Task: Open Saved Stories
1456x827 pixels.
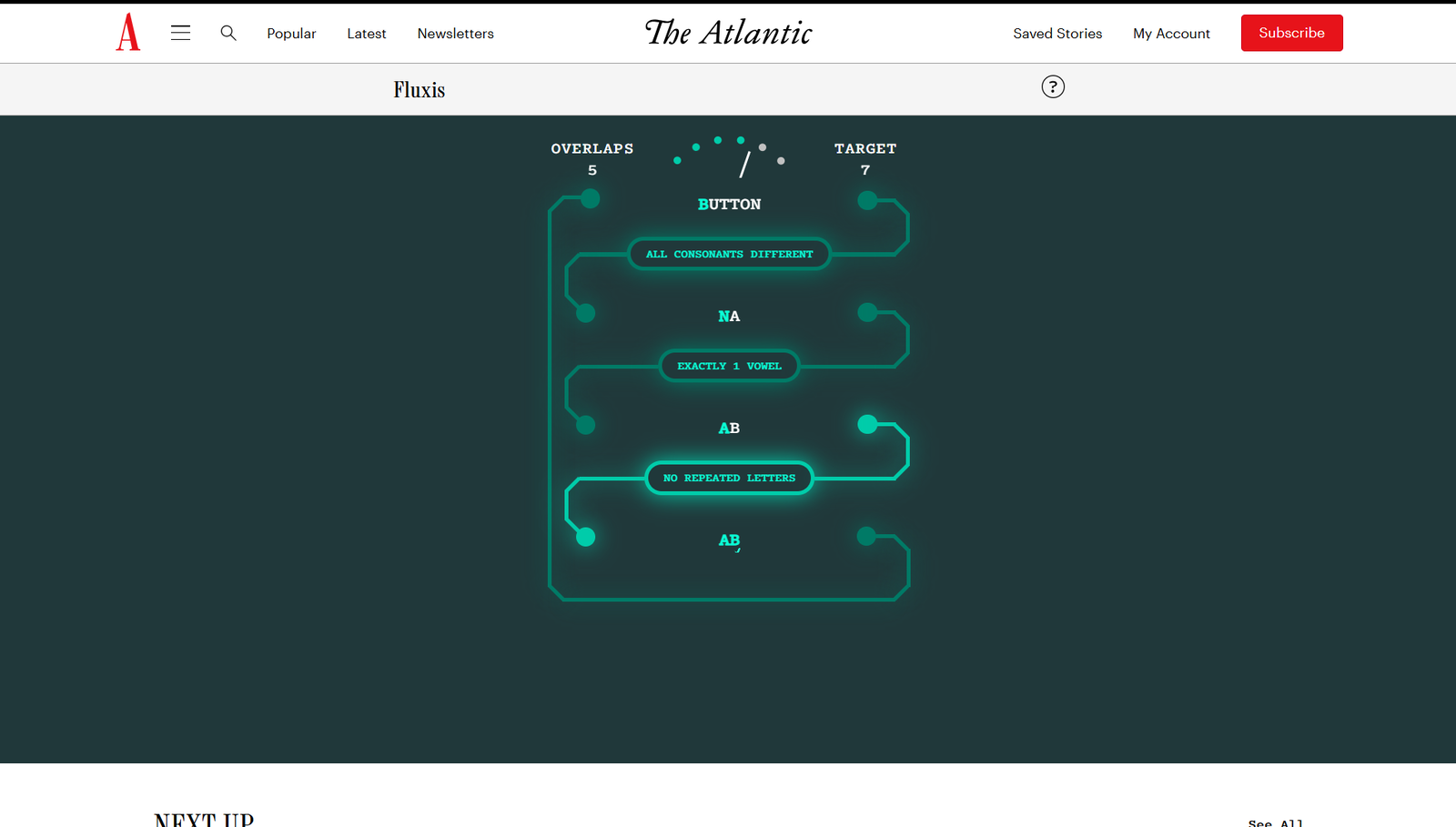Action: click(x=1057, y=34)
